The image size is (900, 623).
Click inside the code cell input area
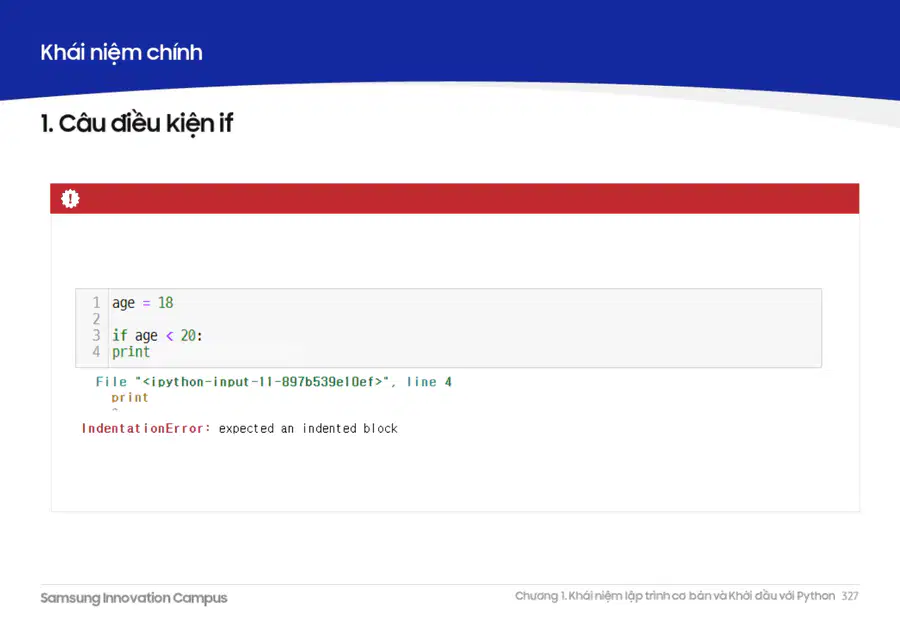(x=448, y=328)
